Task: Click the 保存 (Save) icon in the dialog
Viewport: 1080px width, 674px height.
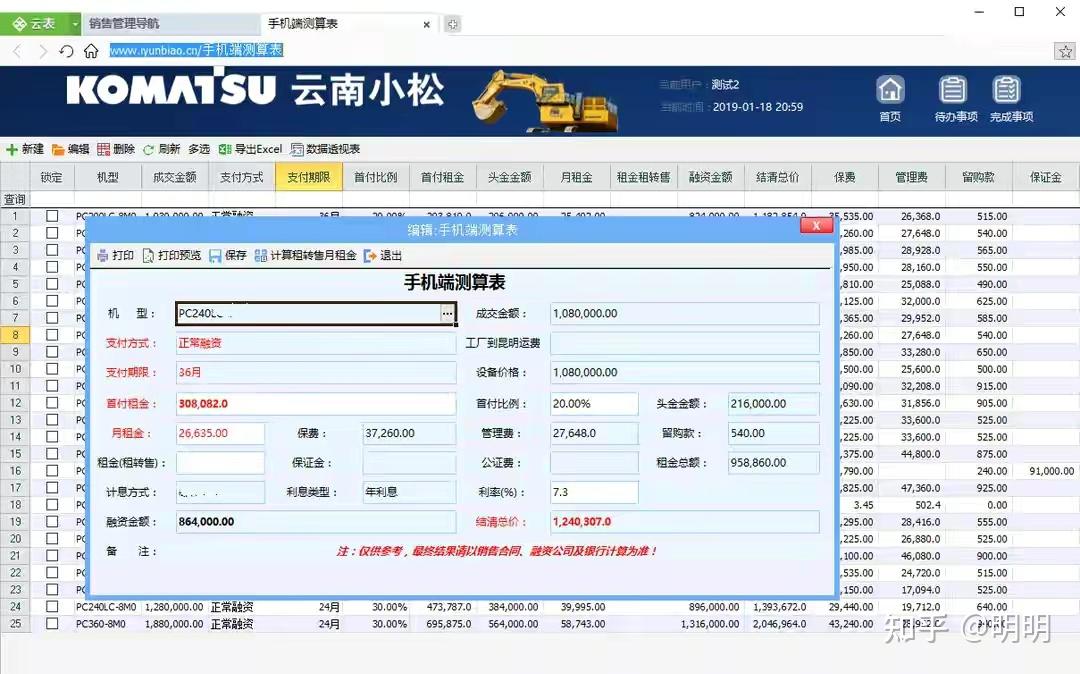Action: 231,255
